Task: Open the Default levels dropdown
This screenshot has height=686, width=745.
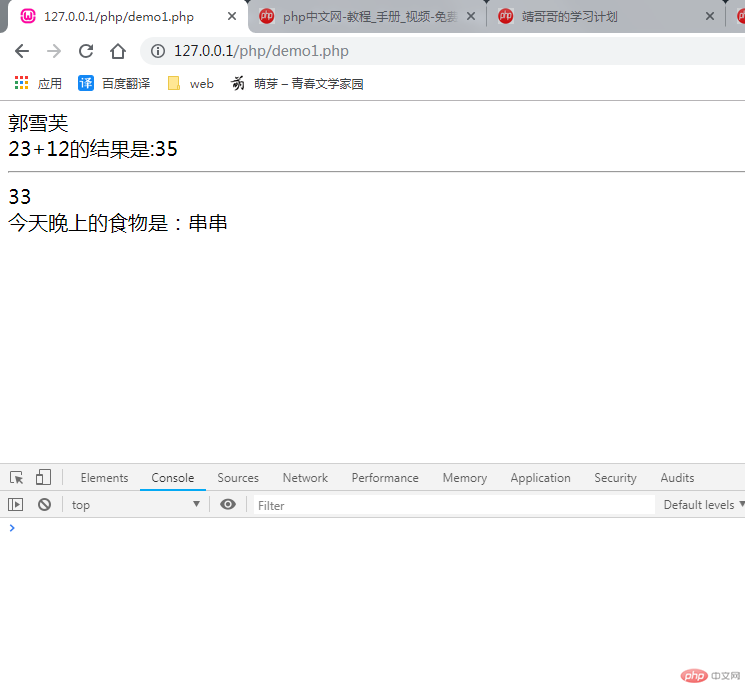Action: [x=704, y=505]
